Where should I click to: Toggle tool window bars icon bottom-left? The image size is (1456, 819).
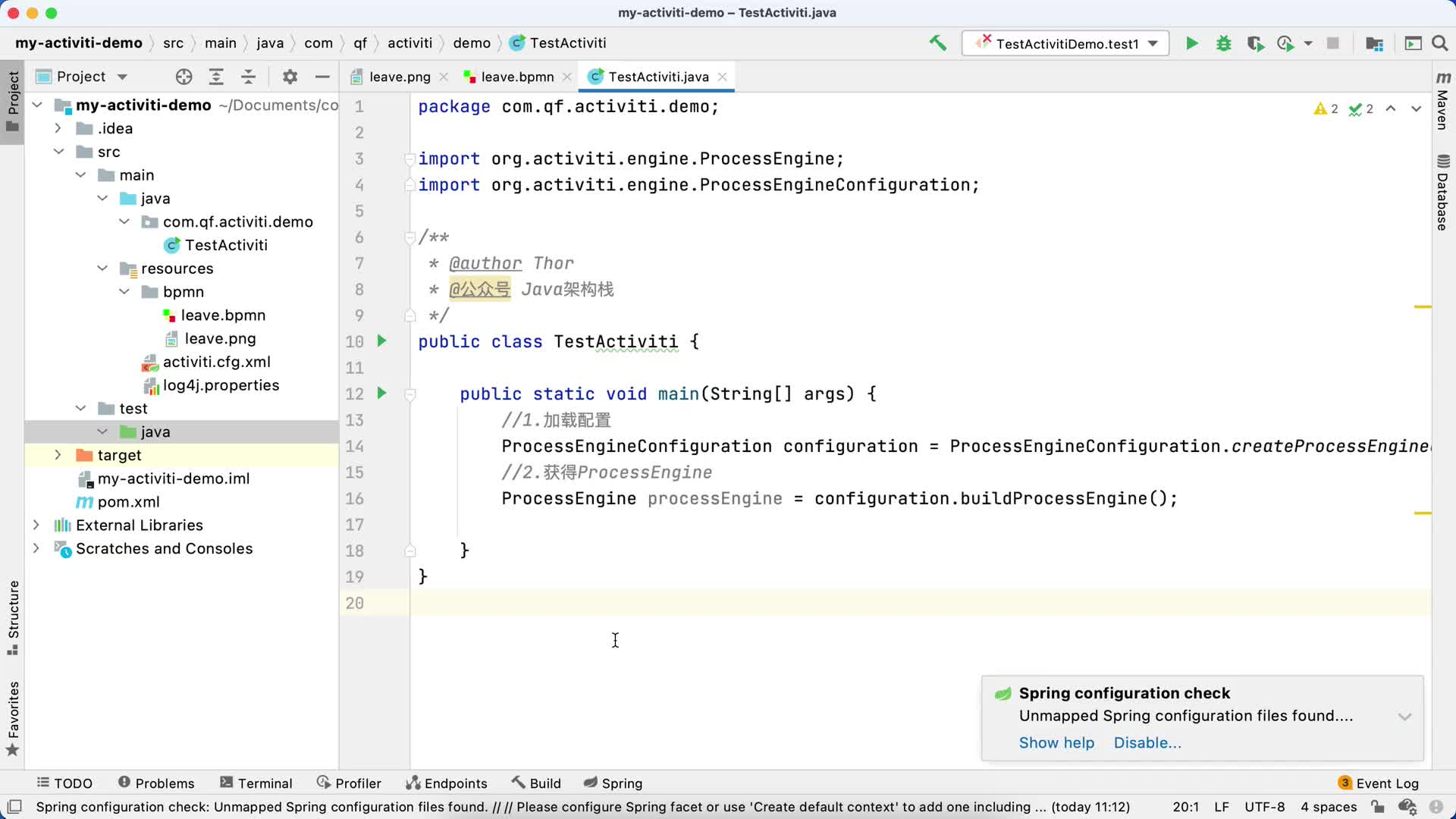(x=14, y=806)
